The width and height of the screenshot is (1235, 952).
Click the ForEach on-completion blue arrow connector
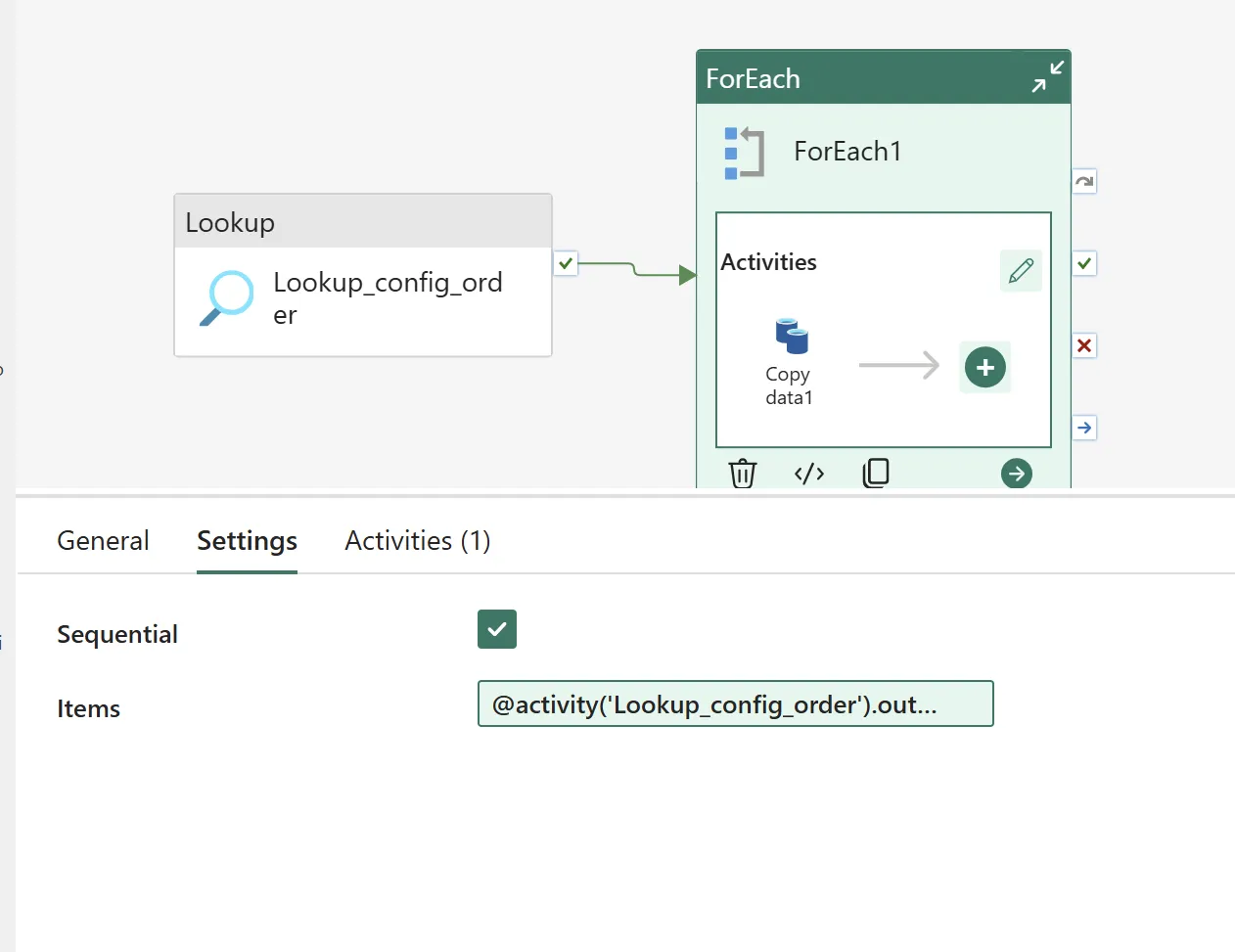pyautogui.click(x=1084, y=428)
